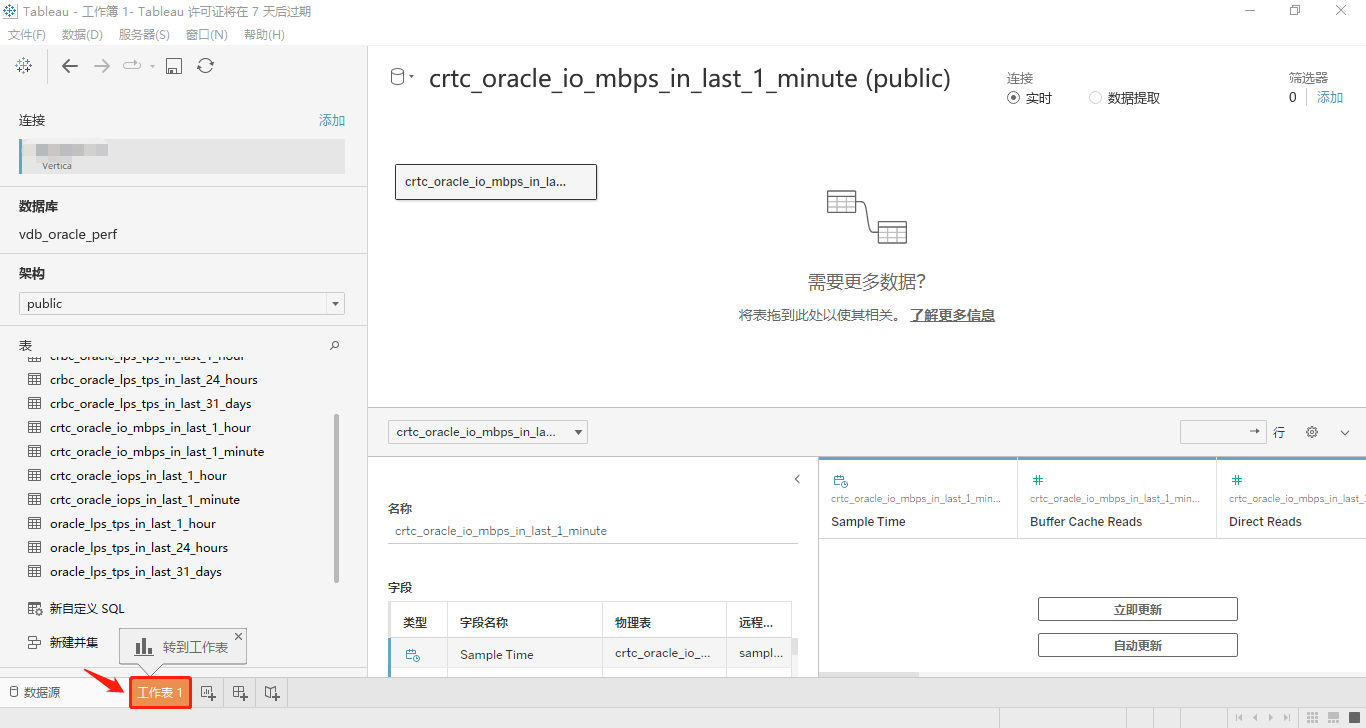Open the 帮助(H) menu

264,34
